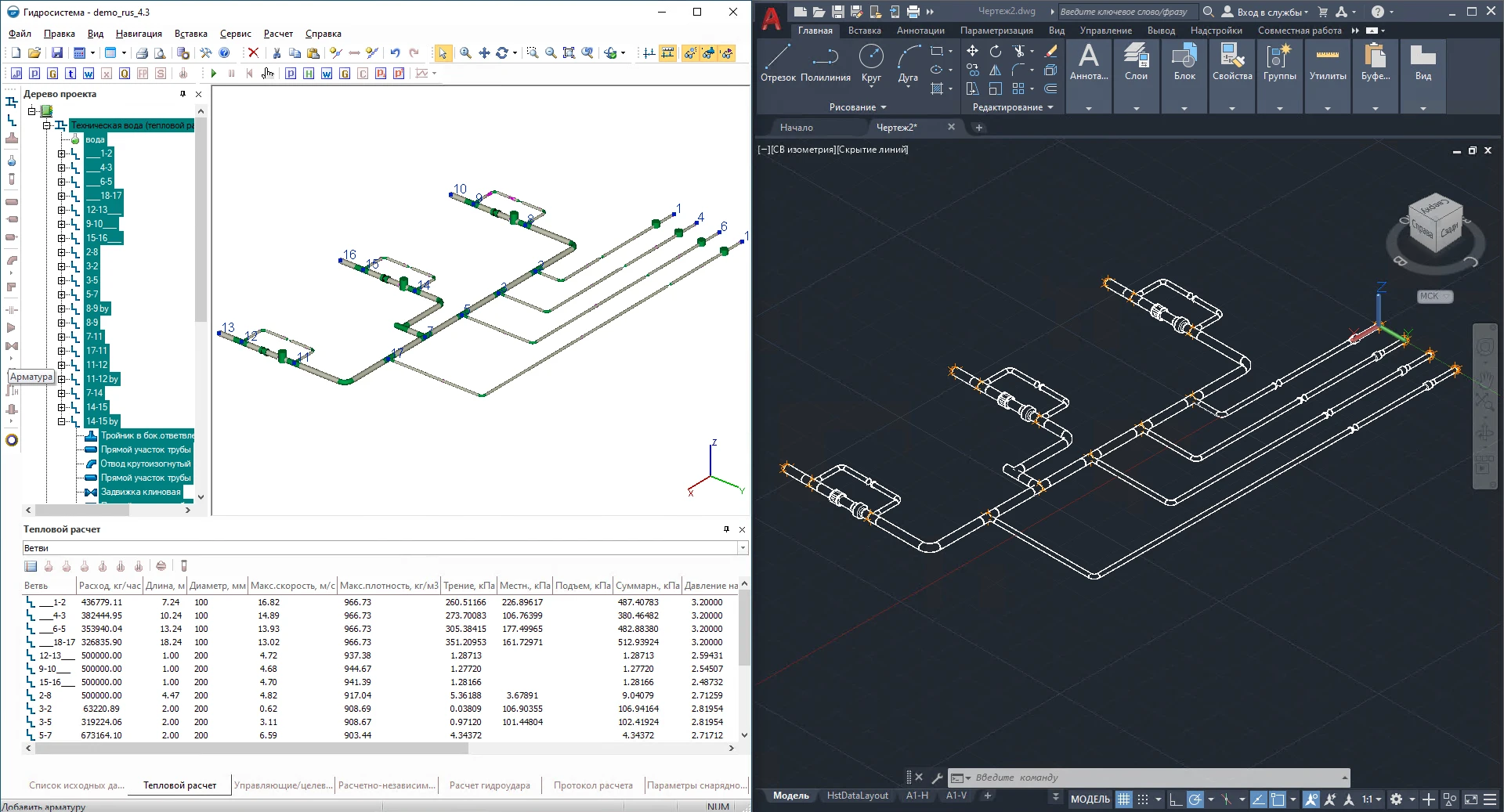The height and width of the screenshot is (812, 1504).
Task: Toggle the grid display in the status bar
Action: click(1124, 799)
